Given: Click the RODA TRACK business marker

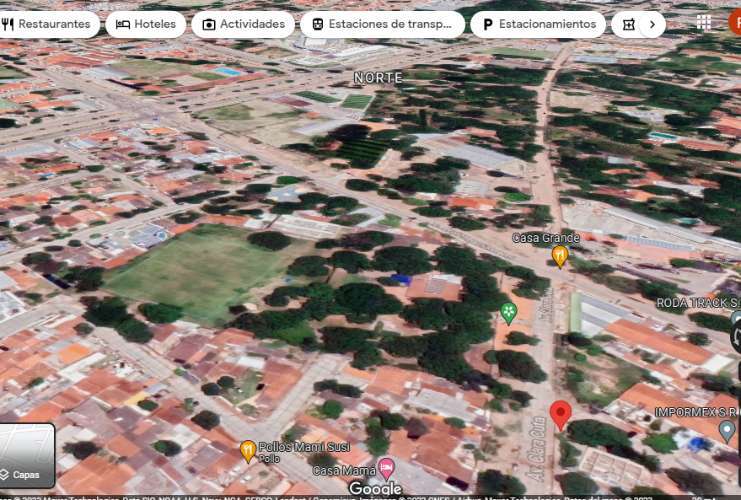Looking at the screenshot, I should click(x=735, y=321).
